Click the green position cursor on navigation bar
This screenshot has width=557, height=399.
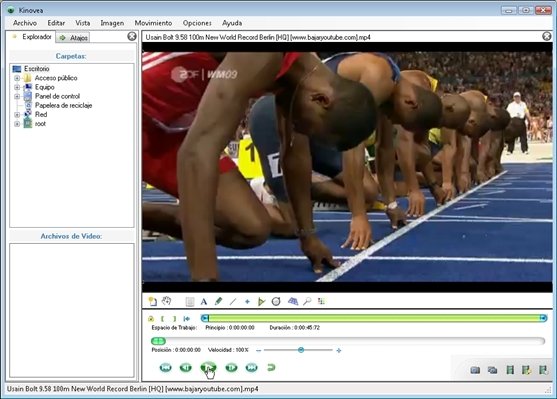pos(158,341)
